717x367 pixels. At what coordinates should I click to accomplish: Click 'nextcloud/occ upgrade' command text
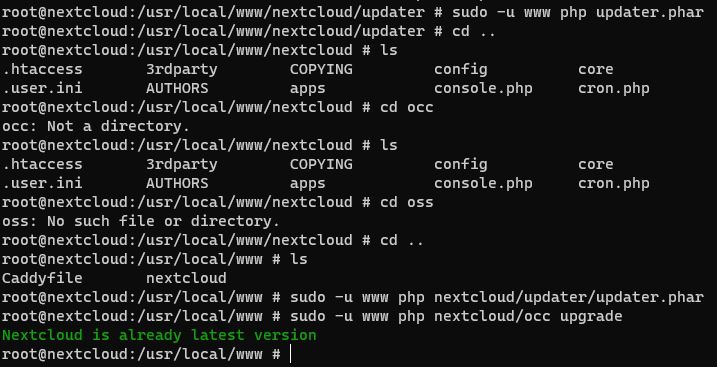point(528,316)
